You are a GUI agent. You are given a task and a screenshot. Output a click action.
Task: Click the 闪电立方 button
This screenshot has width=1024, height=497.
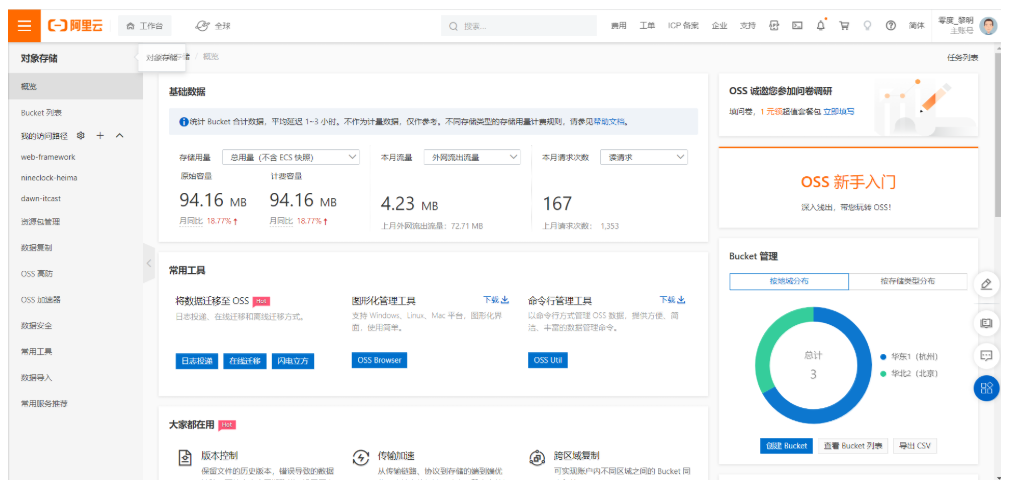pos(293,361)
